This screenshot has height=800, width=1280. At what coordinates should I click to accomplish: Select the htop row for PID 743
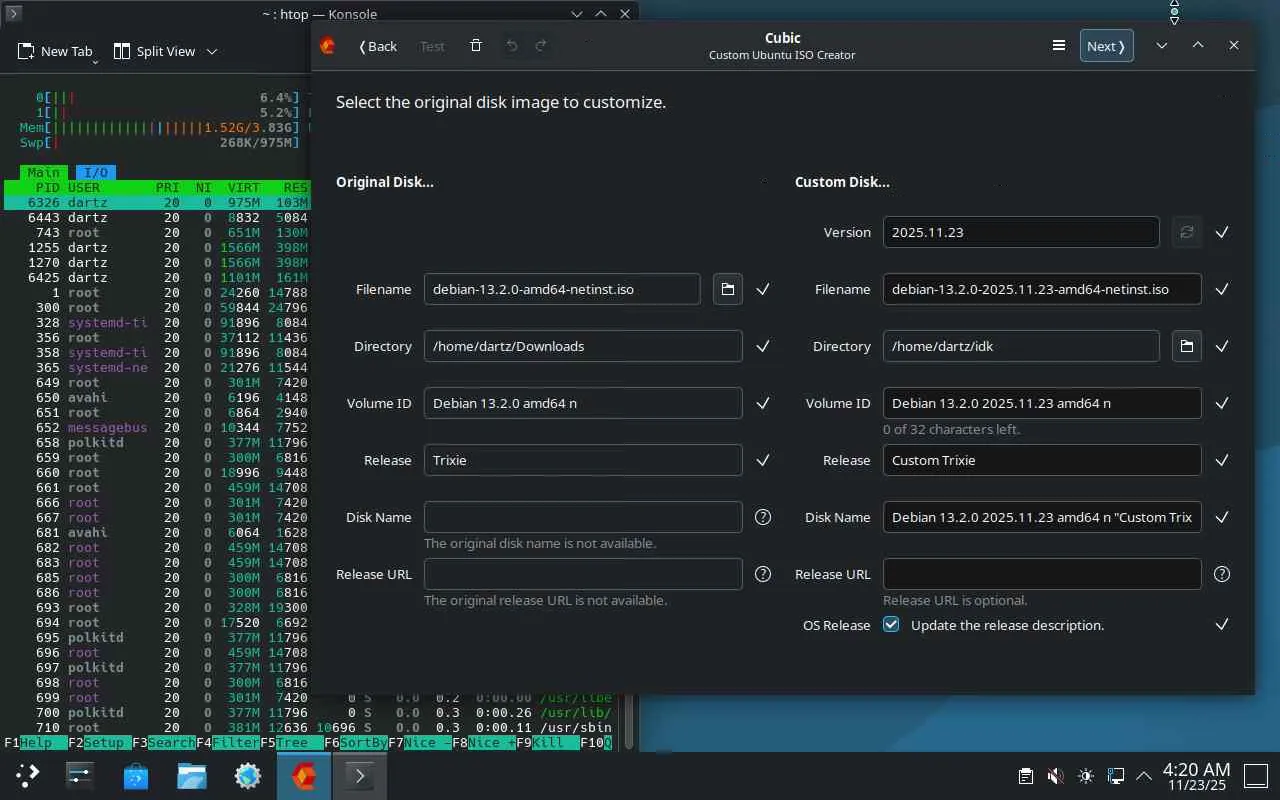[x=157, y=233]
